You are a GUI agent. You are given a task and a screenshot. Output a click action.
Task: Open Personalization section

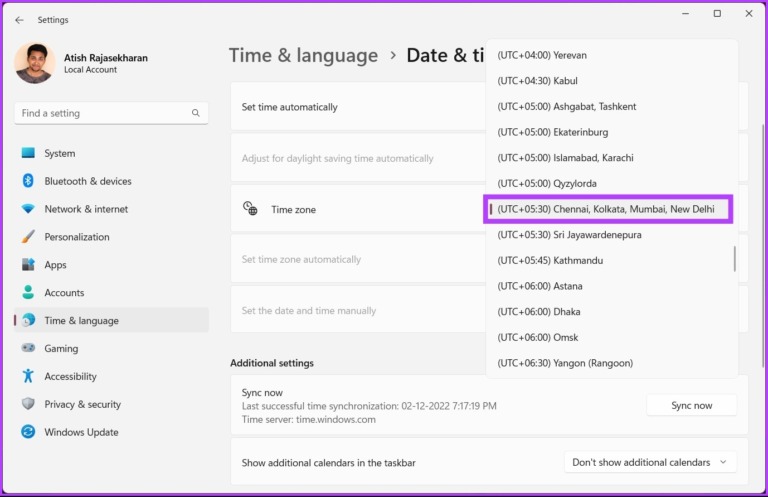coord(111,237)
